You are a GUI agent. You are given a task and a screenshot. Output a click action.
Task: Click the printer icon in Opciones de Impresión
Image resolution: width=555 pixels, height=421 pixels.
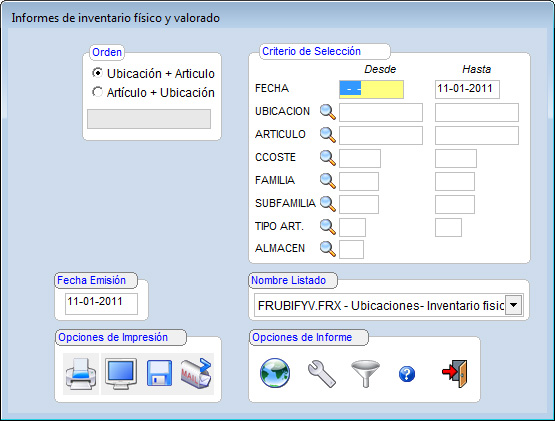(81, 374)
